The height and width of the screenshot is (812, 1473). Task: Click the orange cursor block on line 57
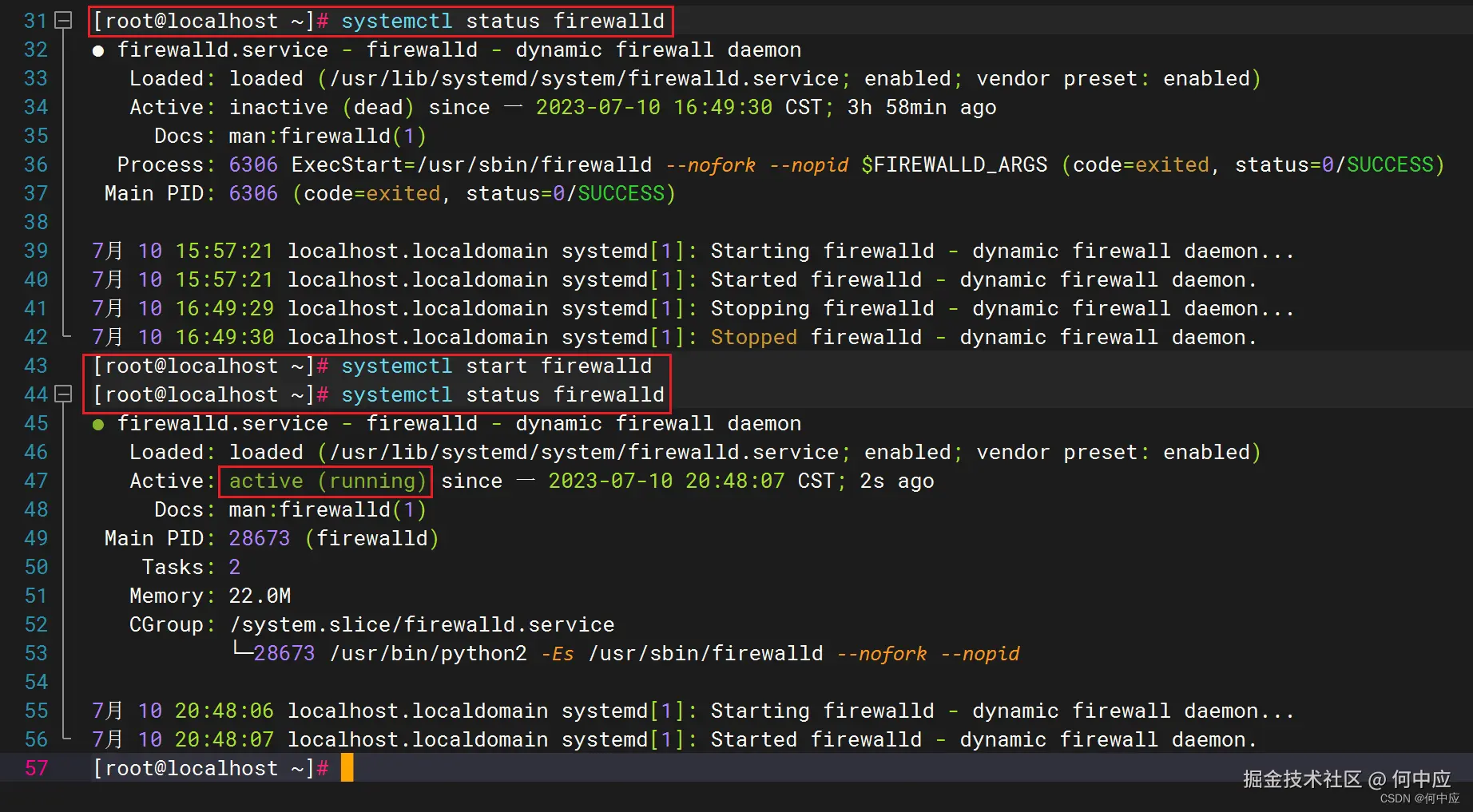click(347, 768)
